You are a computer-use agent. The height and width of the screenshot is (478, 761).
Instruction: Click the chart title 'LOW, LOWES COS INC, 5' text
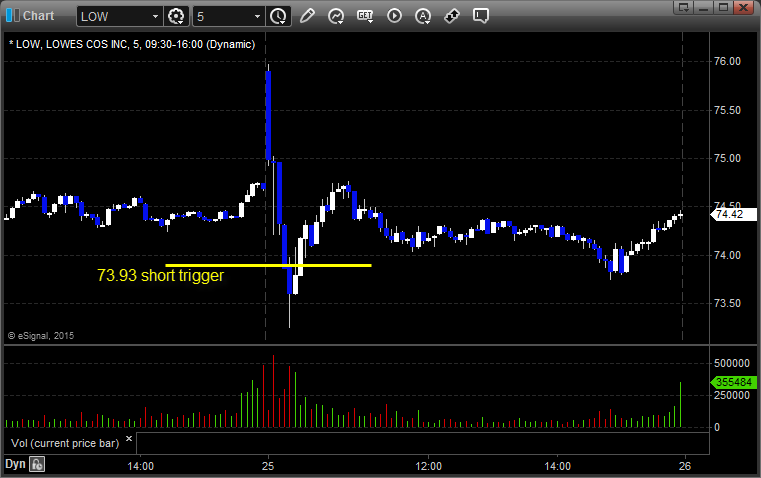pyautogui.click(x=78, y=44)
